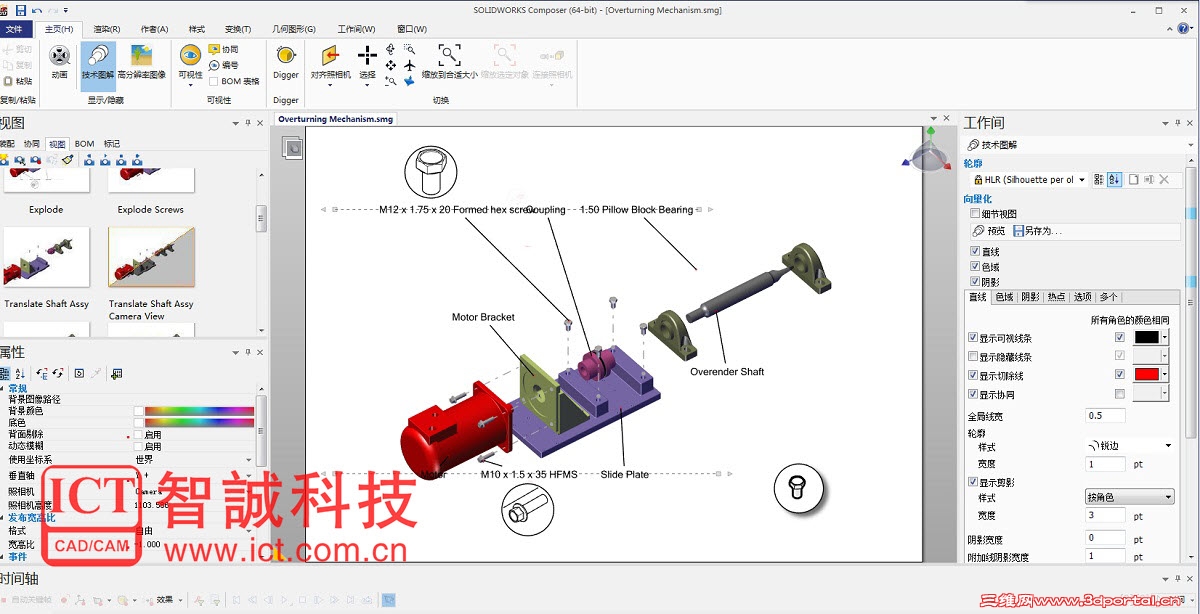The image size is (1200, 614).
Task: Switch to the 渲染(R) ribbon tab
Action: 107,29
